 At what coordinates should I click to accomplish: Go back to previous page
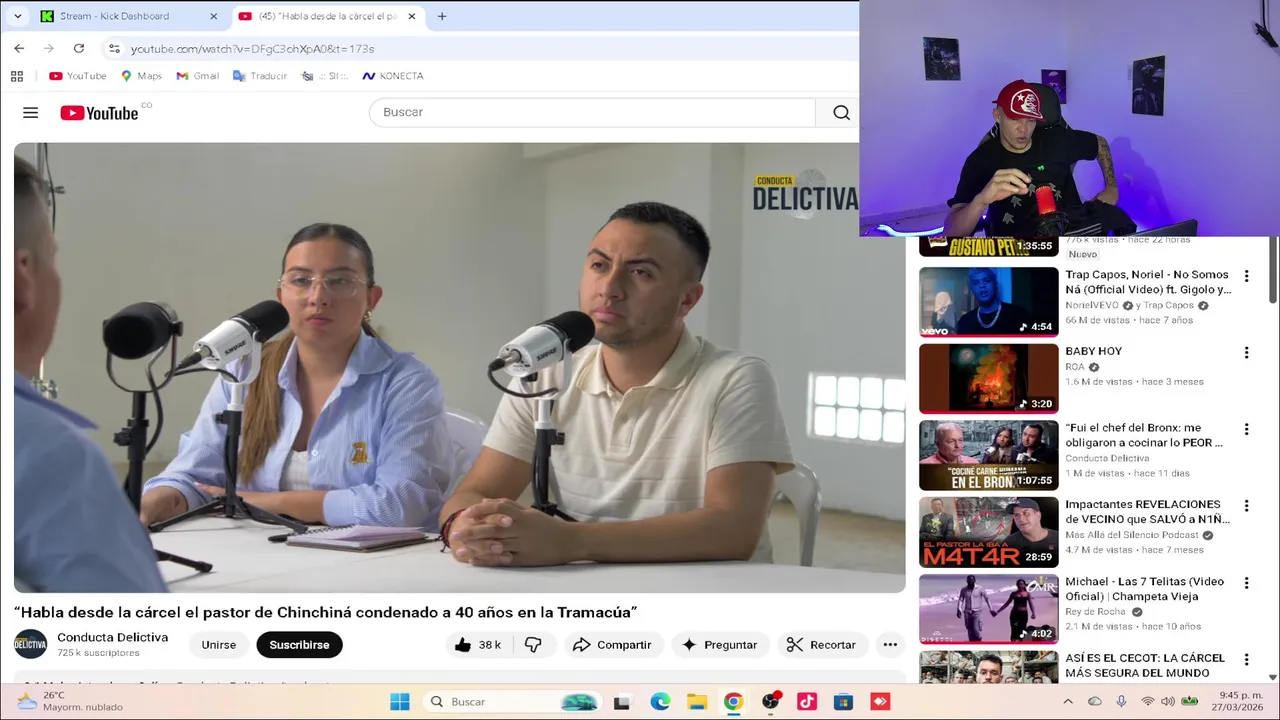[19, 48]
